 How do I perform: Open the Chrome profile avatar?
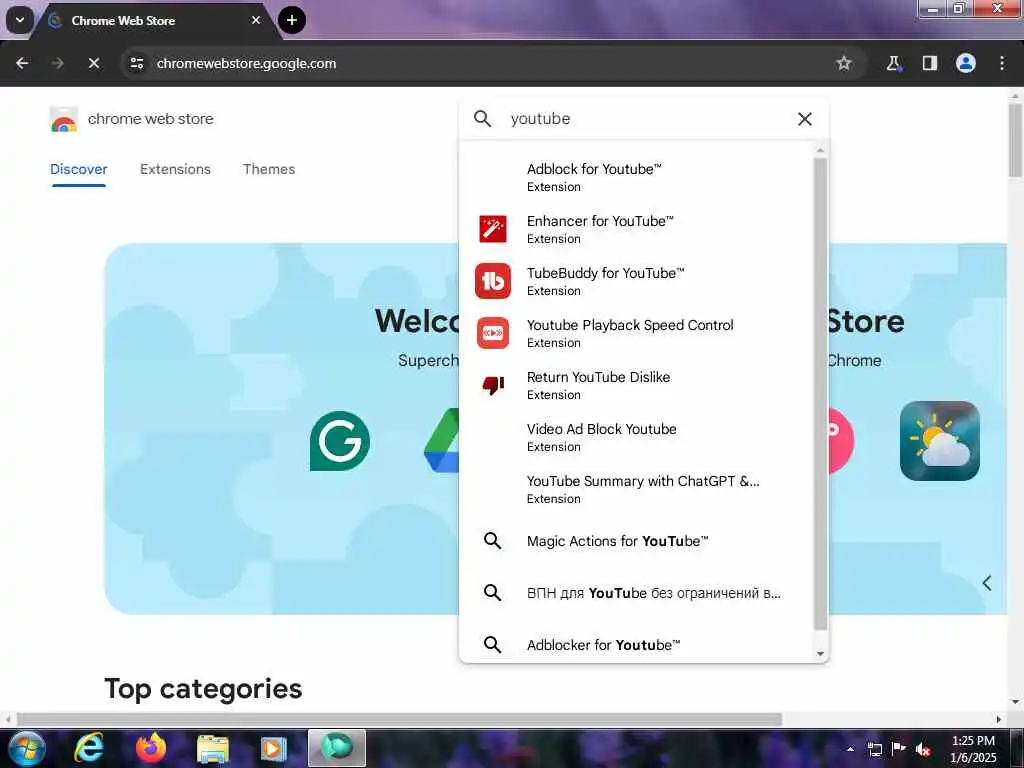(x=965, y=63)
